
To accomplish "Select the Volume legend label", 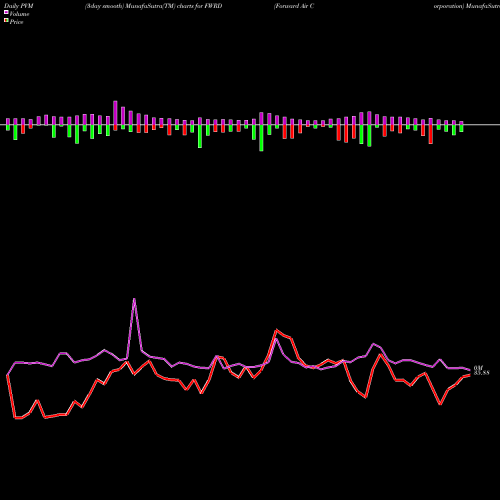I will [x=19, y=14].
